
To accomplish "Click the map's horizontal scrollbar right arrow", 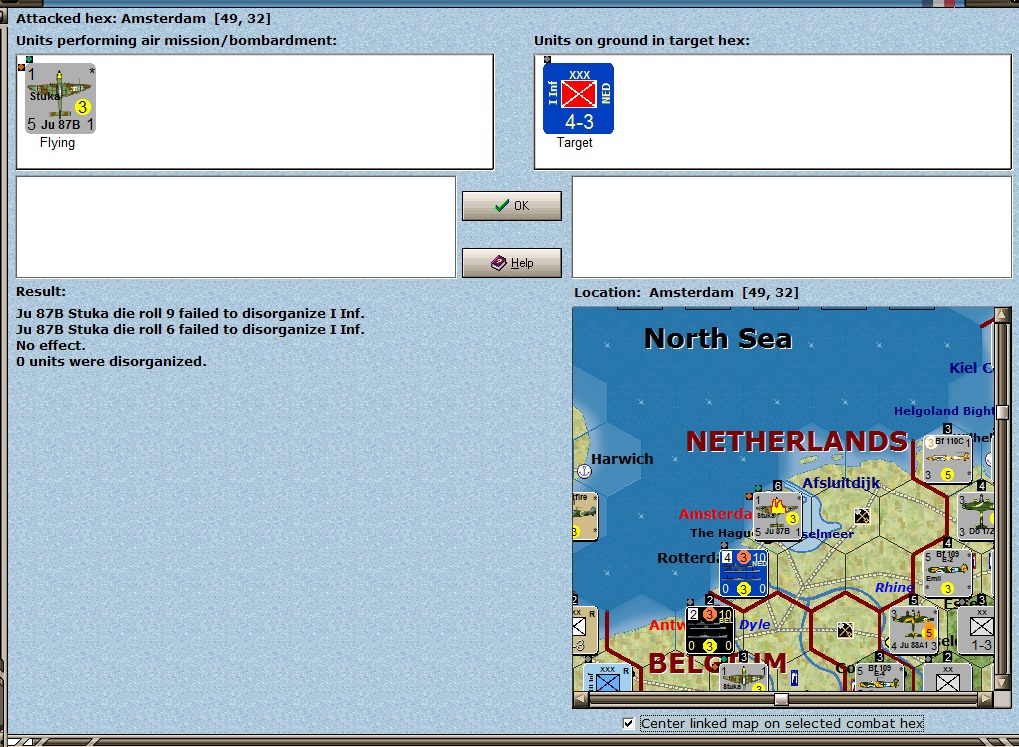I will (x=986, y=700).
